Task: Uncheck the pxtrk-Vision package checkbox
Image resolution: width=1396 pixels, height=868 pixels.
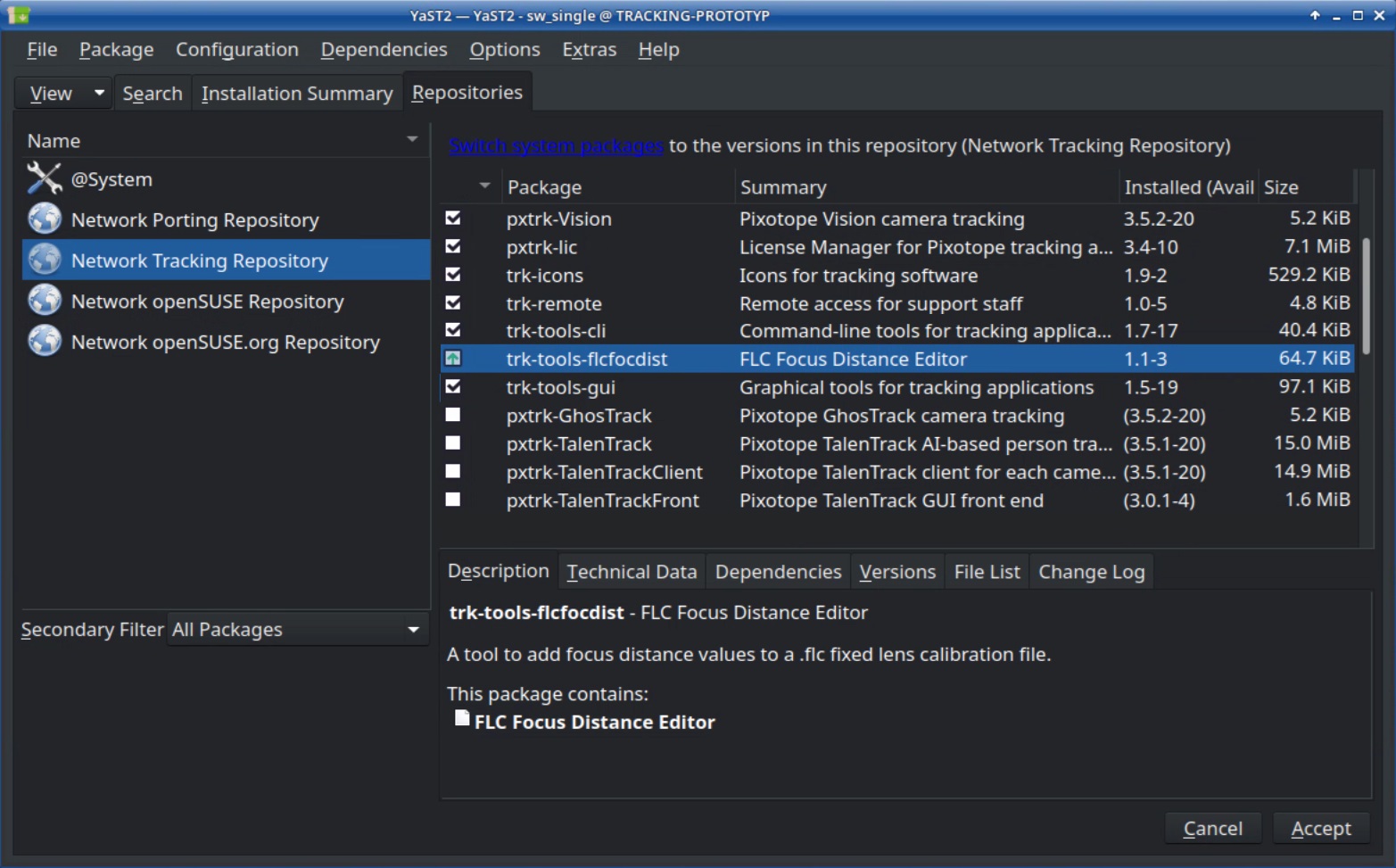Action: click(x=453, y=219)
